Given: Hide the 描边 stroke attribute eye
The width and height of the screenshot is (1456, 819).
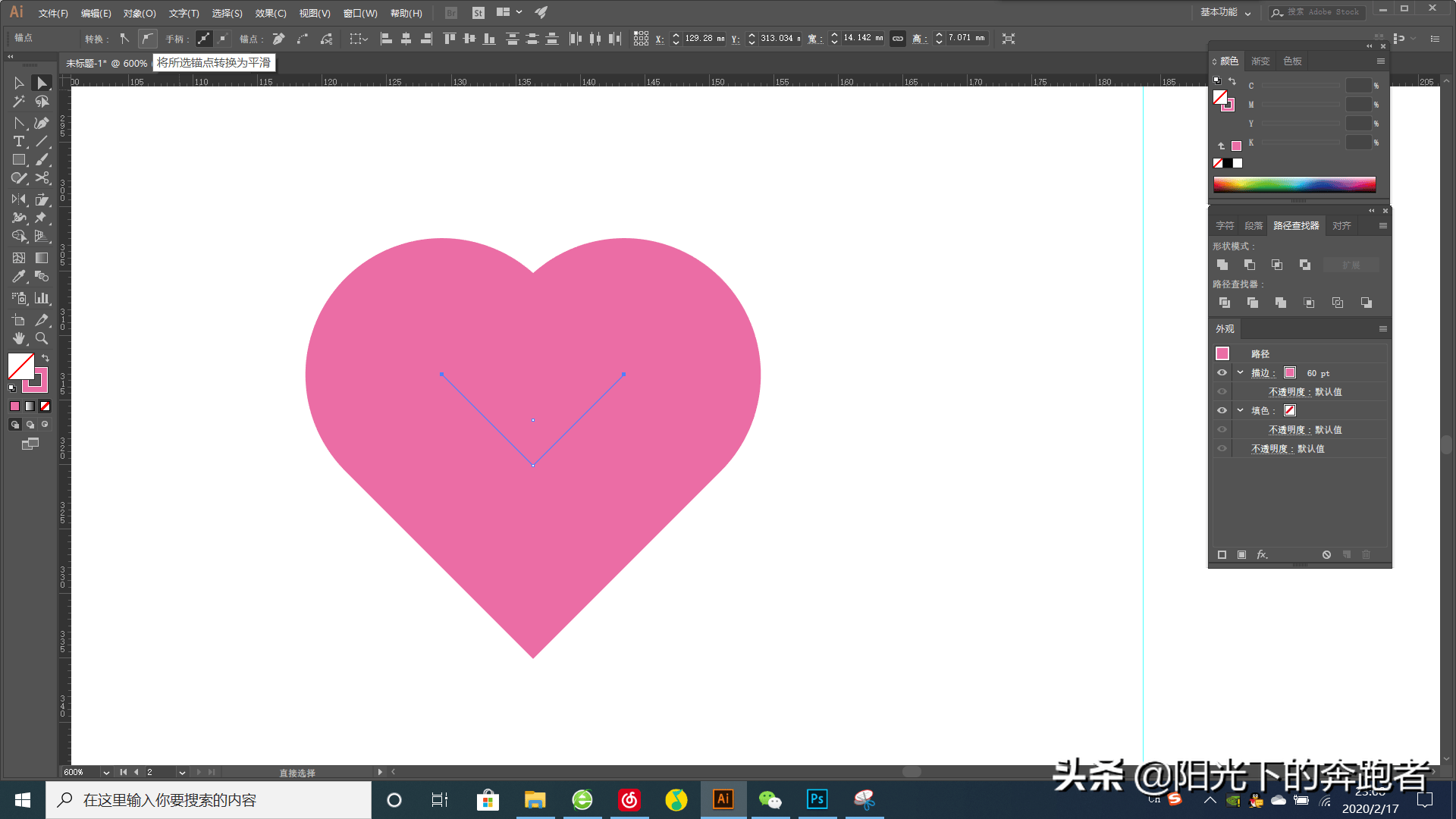Looking at the screenshot, I should (x=1222, y=372).
